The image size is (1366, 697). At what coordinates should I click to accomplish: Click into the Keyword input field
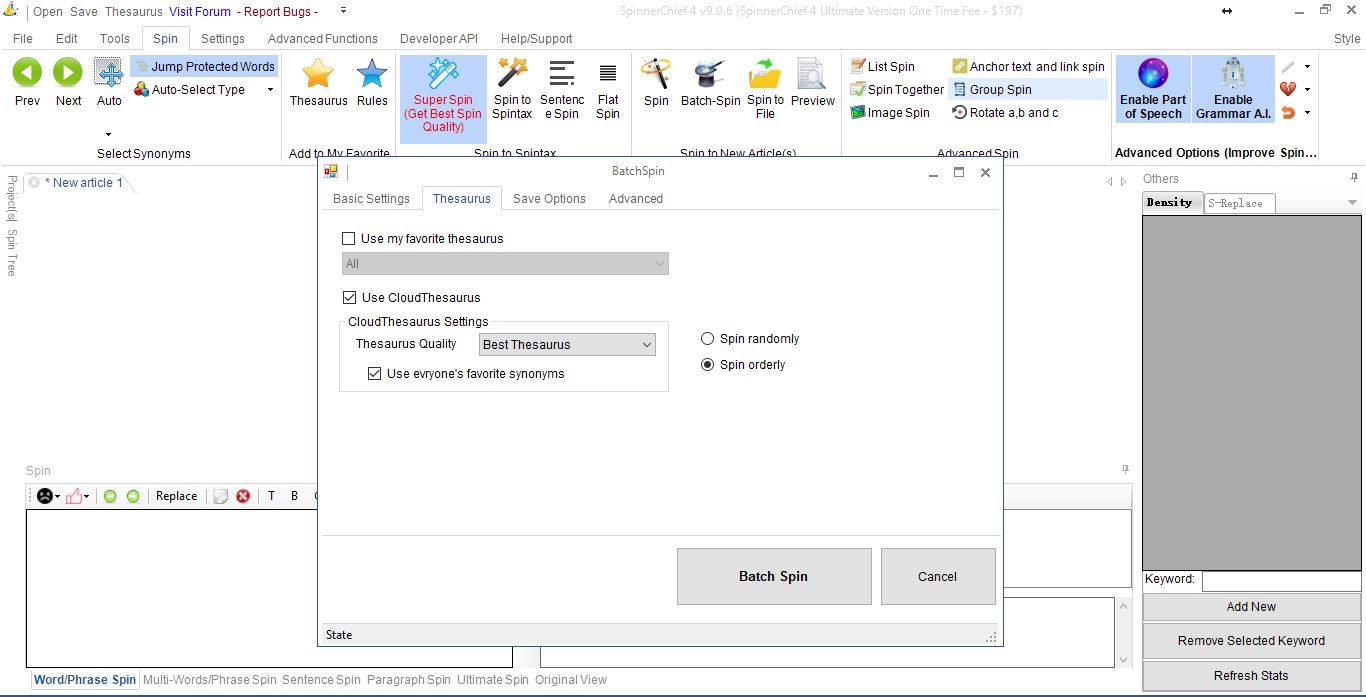(x=1280, y=580)
